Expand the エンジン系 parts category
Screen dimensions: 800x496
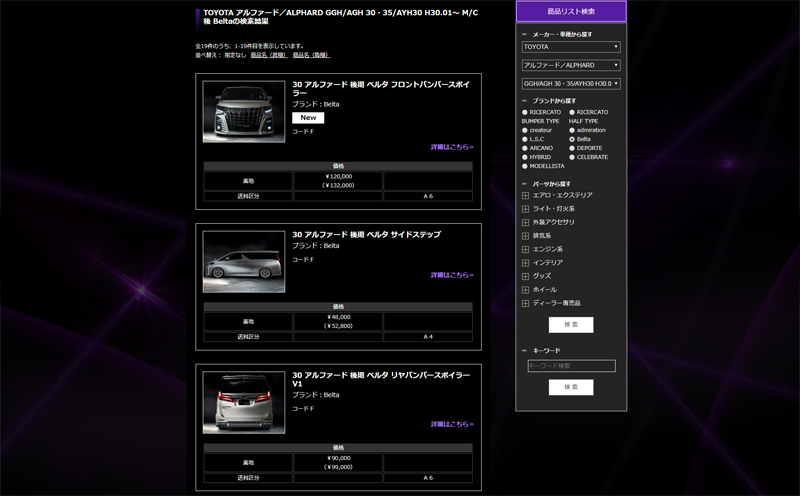(x=526, y=250)
